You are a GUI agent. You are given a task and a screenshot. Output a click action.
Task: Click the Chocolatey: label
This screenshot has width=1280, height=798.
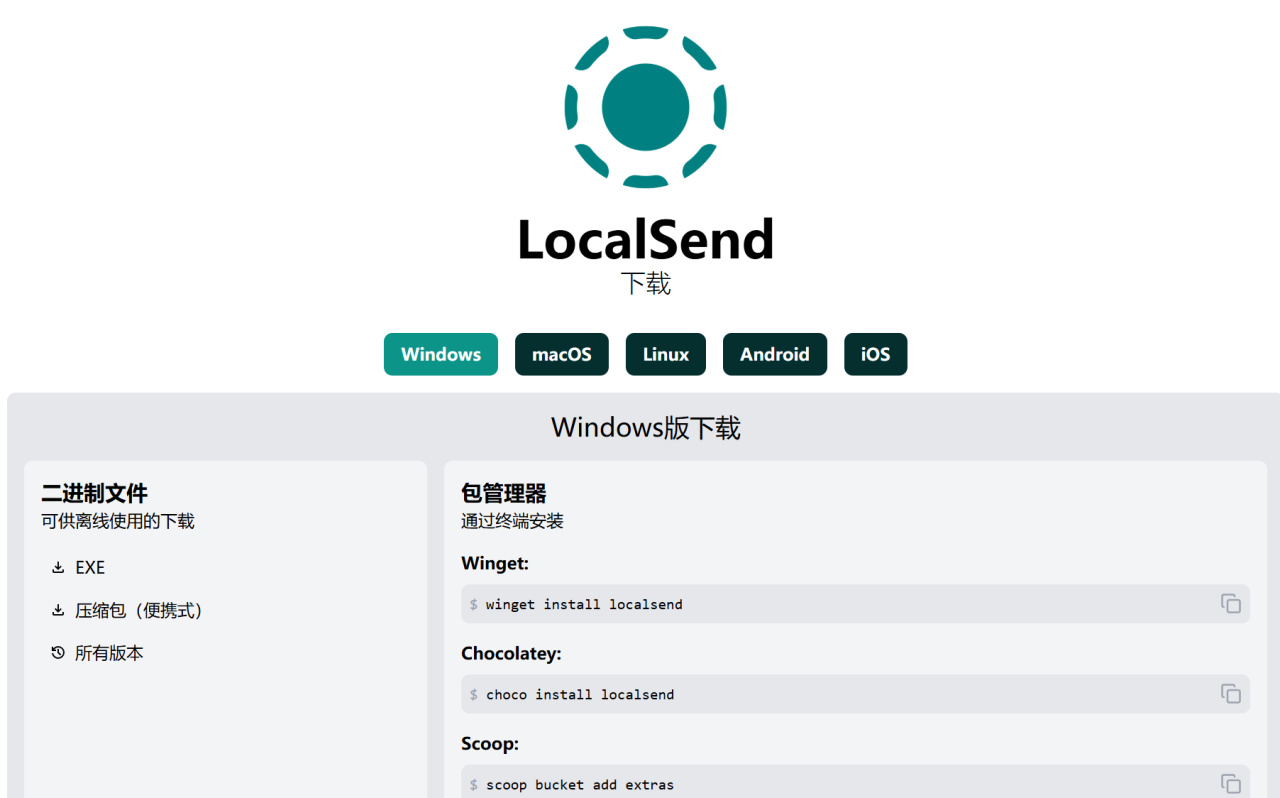511,654
